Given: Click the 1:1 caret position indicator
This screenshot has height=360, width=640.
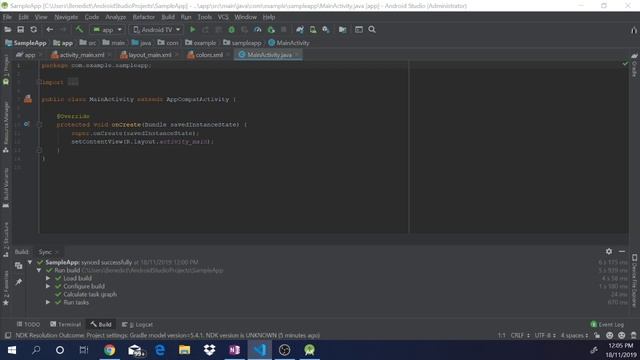Looking at the screenshot, I should 501,336.
